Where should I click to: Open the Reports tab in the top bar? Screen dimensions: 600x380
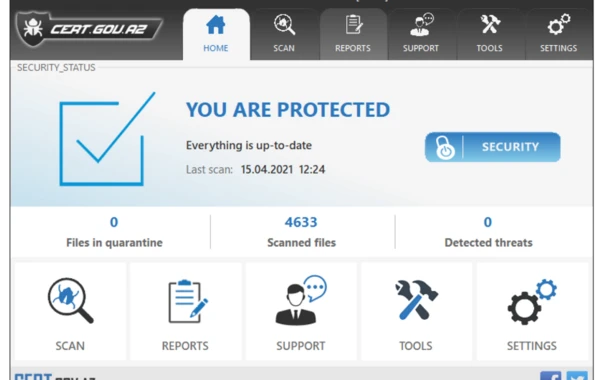tap(353, 34)
